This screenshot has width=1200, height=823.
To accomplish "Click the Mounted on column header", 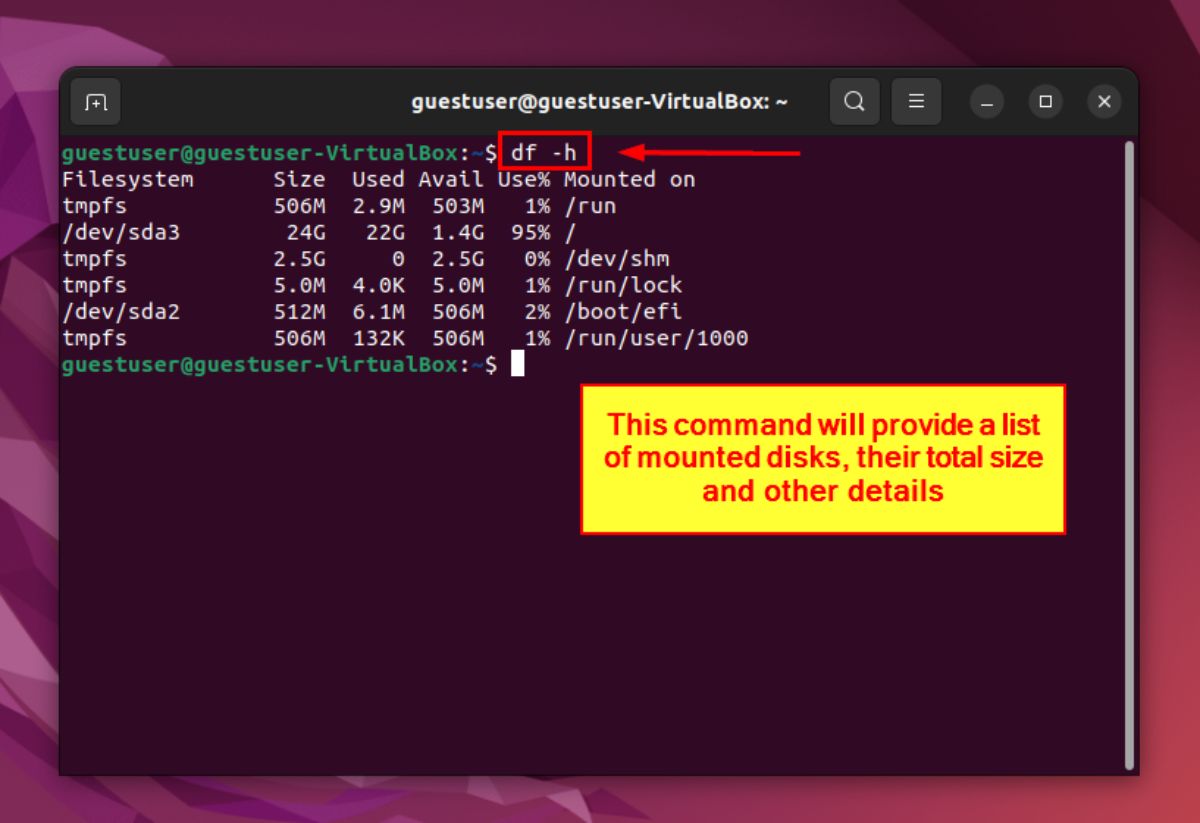I will 629,180.
